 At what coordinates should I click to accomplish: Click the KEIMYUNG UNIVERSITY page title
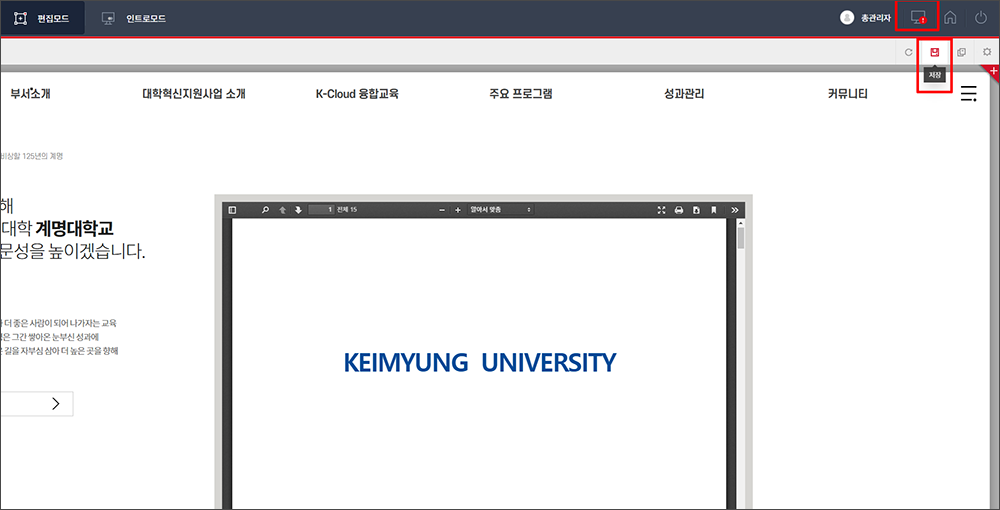(x=480, y=363)
